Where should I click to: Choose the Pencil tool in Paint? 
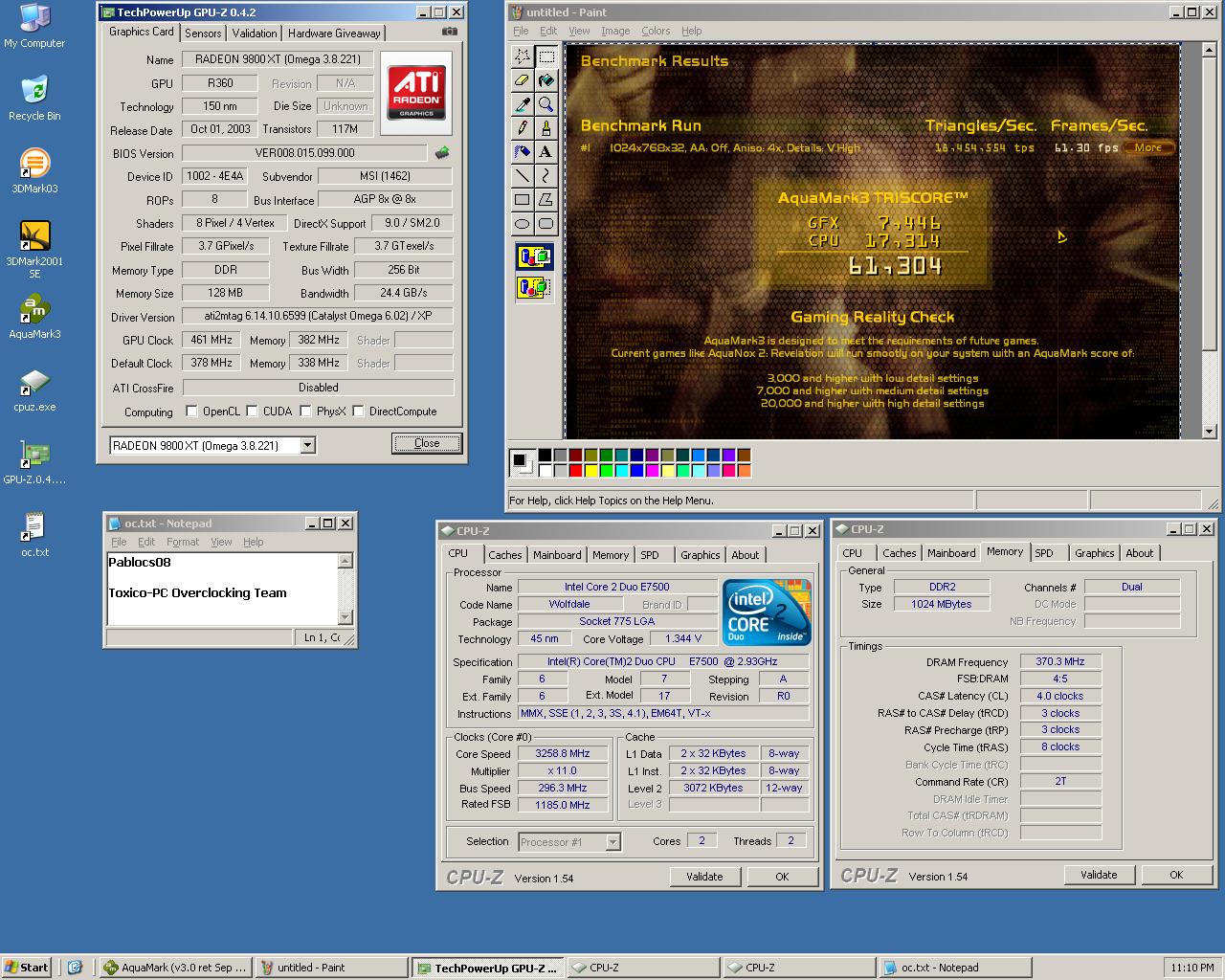[522, 128]
